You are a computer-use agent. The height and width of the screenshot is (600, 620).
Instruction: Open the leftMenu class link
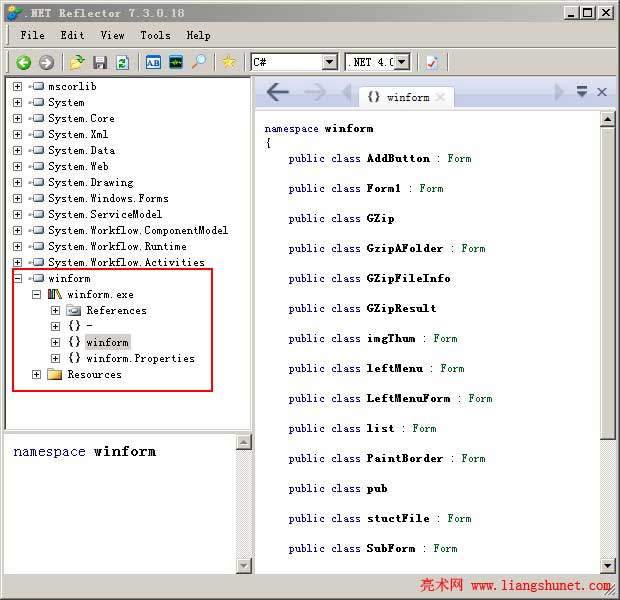point(395,368)
